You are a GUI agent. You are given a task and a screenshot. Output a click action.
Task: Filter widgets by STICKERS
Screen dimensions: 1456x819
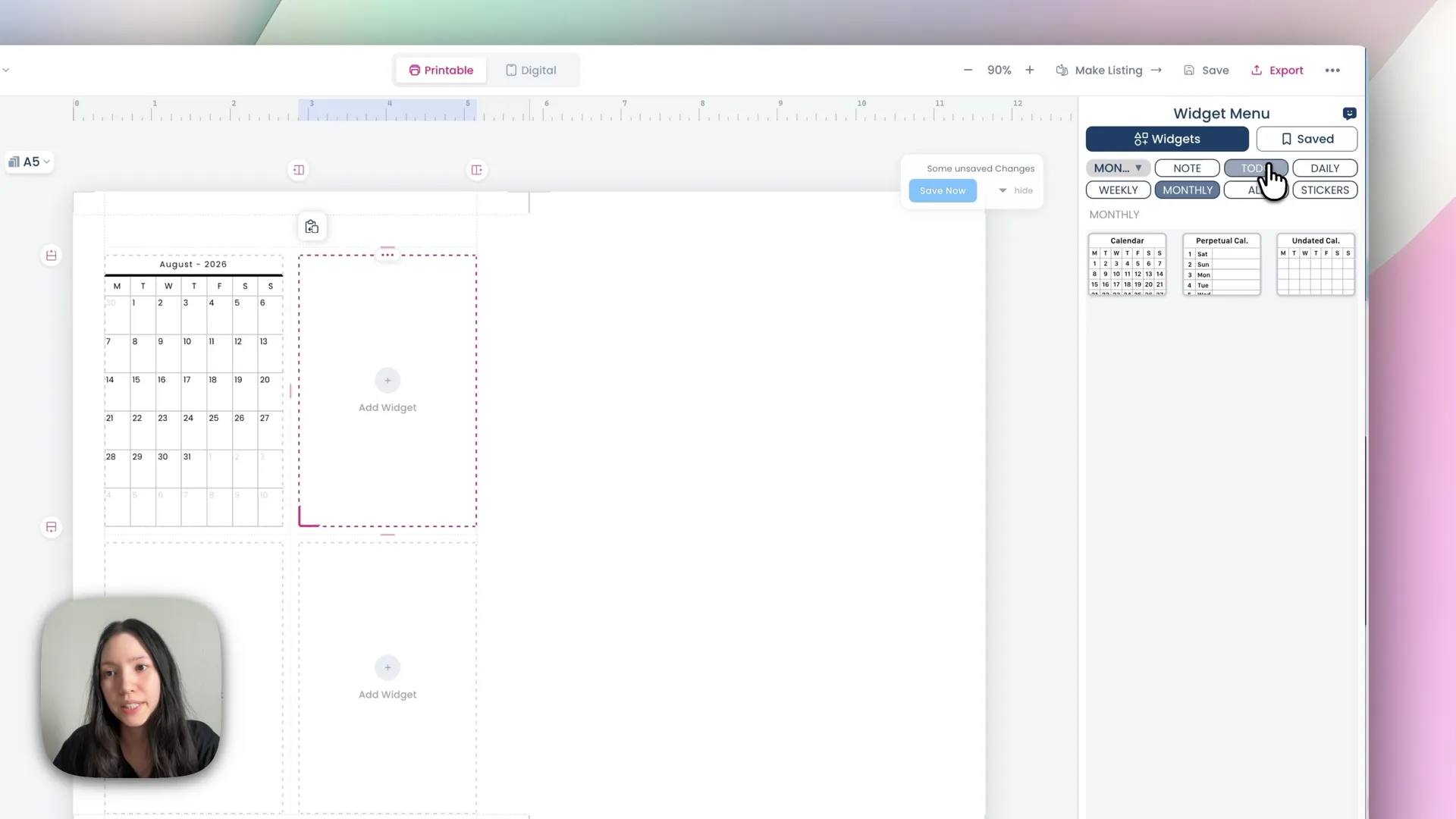1325,190
